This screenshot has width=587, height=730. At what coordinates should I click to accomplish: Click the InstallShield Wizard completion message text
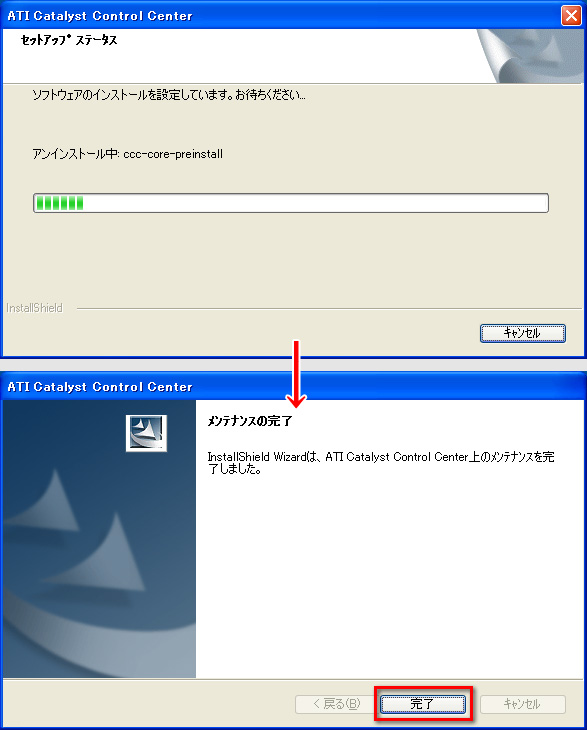pyautogui.click(x=380, y=462)
